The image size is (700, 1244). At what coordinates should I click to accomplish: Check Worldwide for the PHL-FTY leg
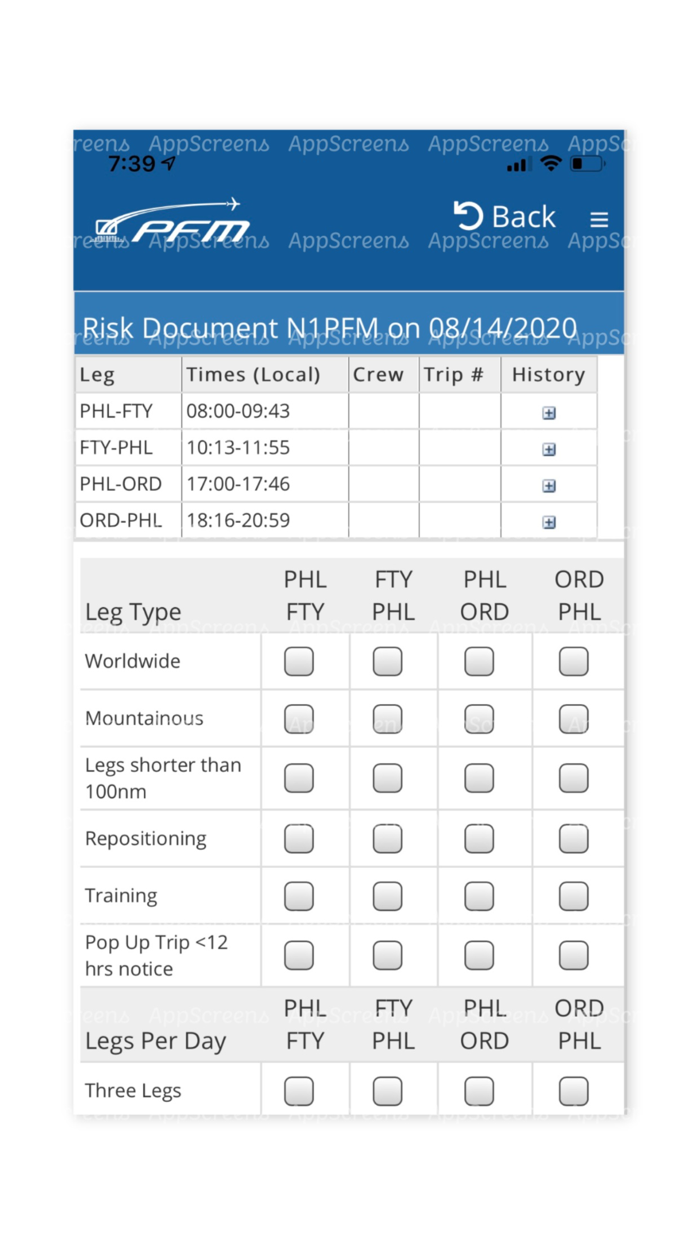[x=298, y=661]
